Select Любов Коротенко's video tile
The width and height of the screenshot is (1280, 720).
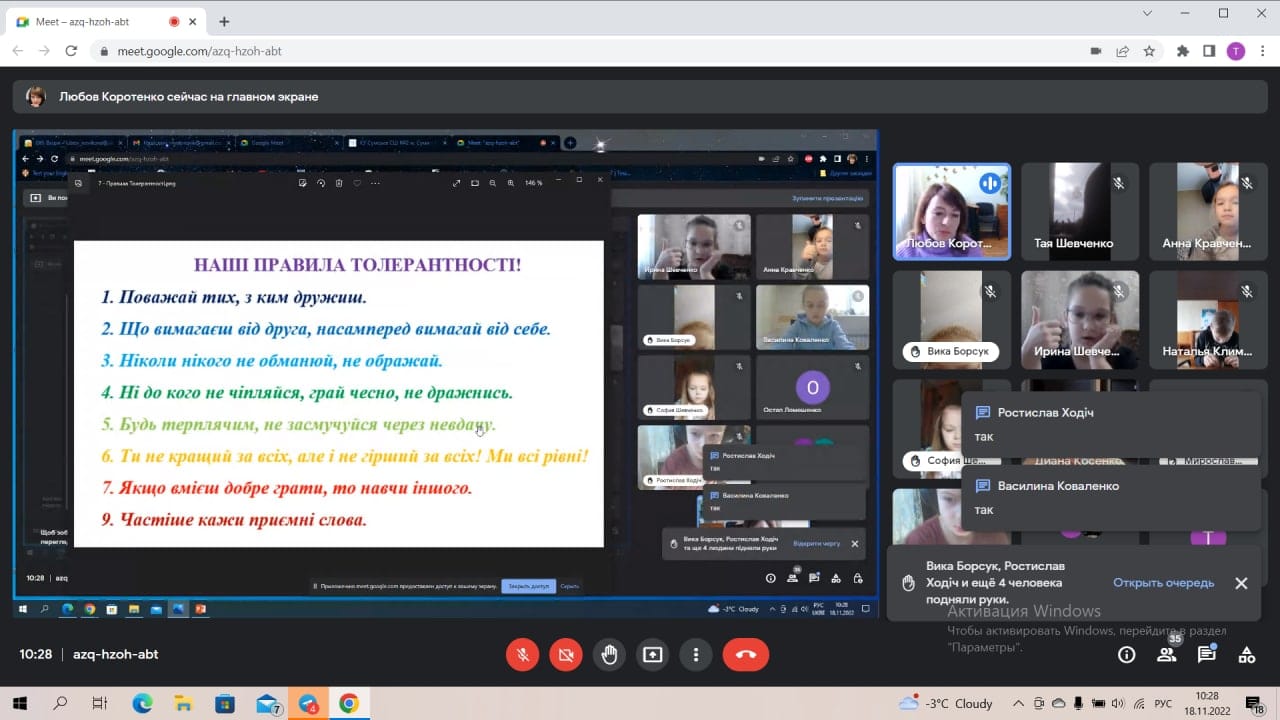[x=951, y=211]
